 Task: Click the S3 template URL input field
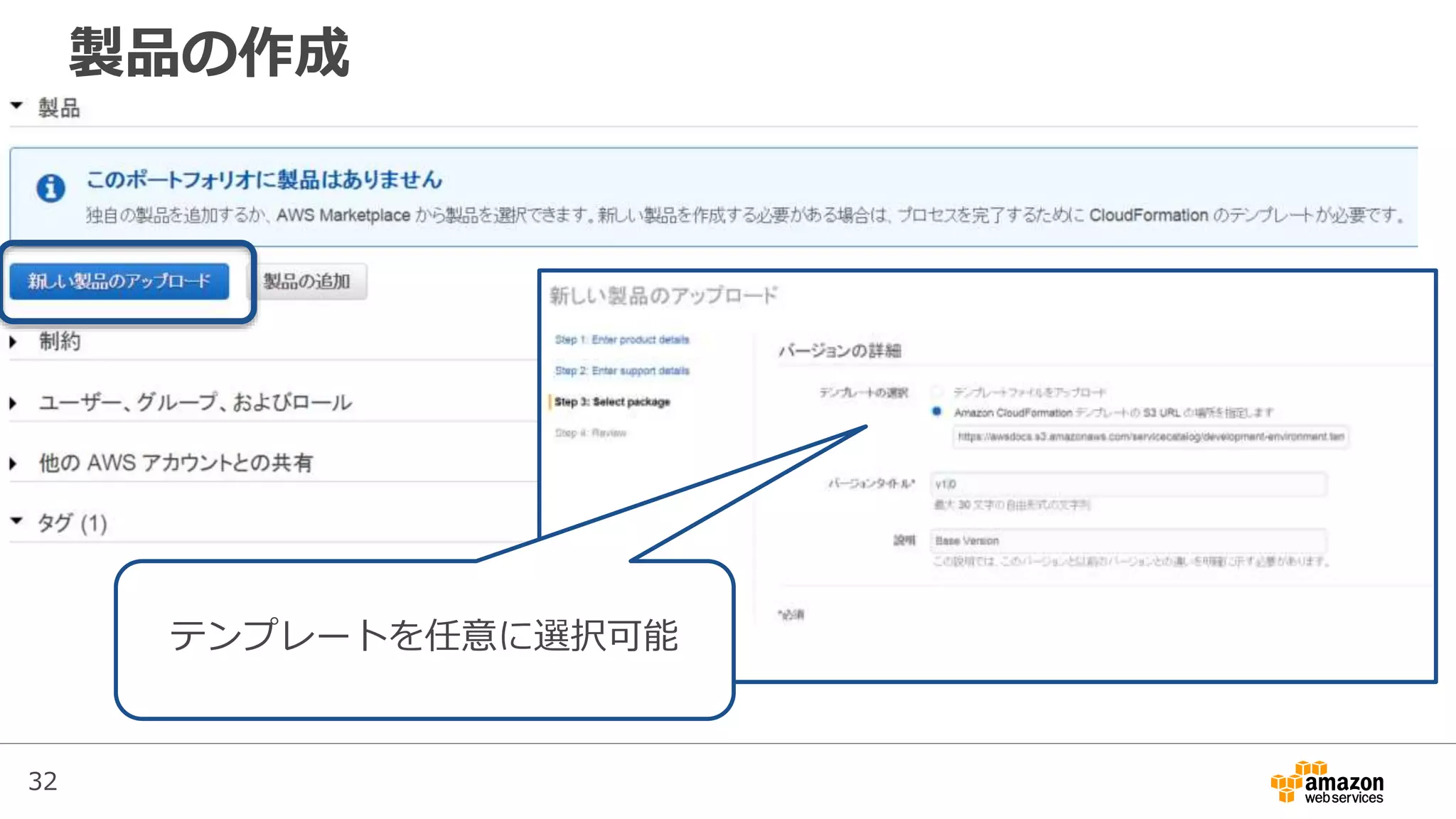coord(1150,437)
